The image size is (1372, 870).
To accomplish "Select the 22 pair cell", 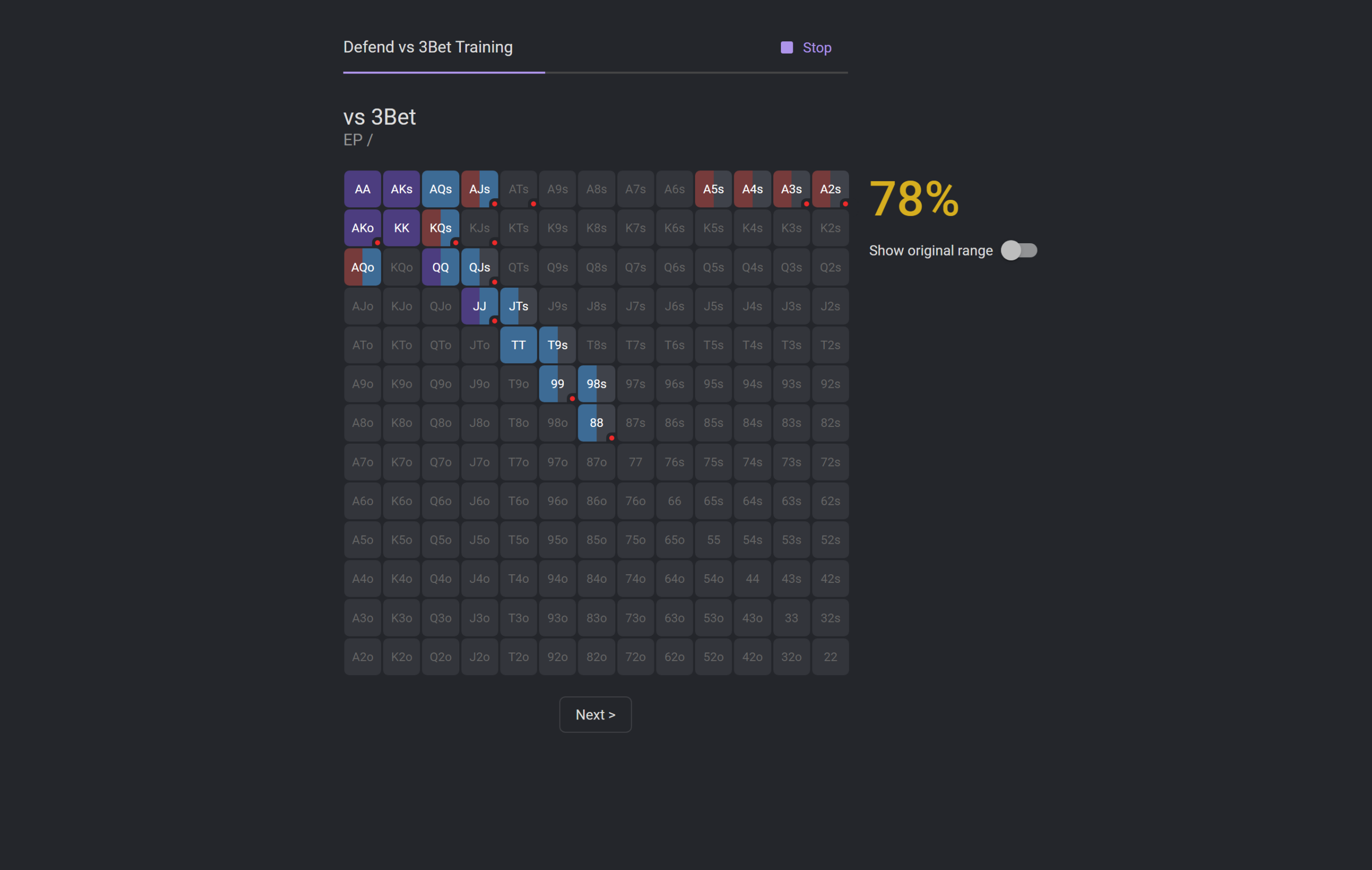I will (x=830, y=656).
